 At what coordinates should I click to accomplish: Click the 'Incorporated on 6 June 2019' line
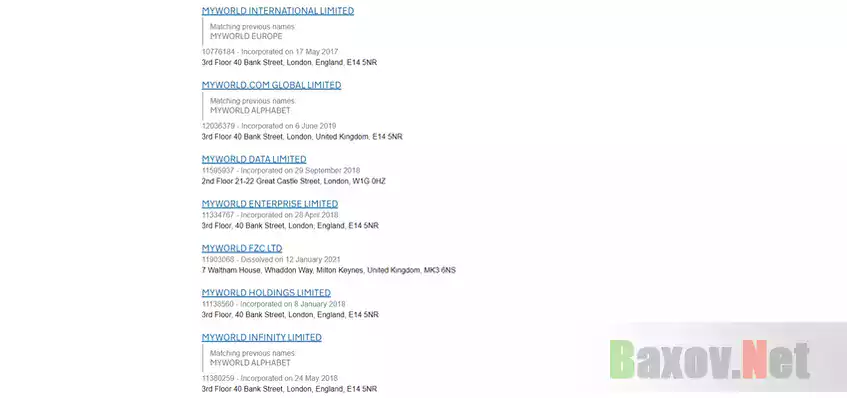click(288, 126)
